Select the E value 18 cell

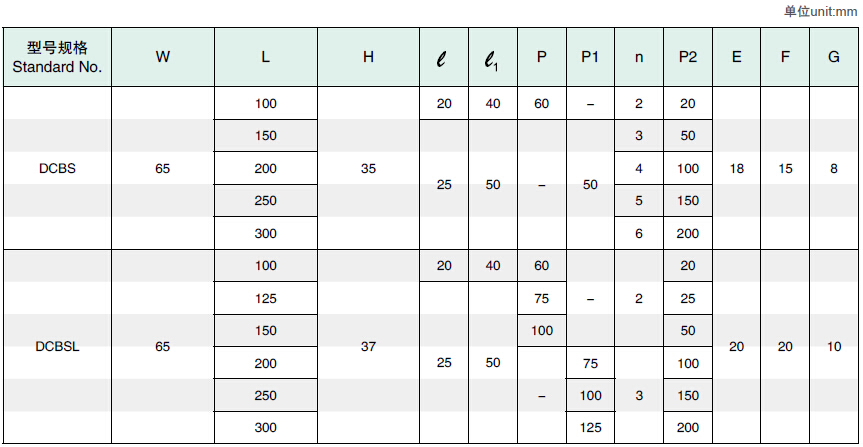tap(737, 169)
